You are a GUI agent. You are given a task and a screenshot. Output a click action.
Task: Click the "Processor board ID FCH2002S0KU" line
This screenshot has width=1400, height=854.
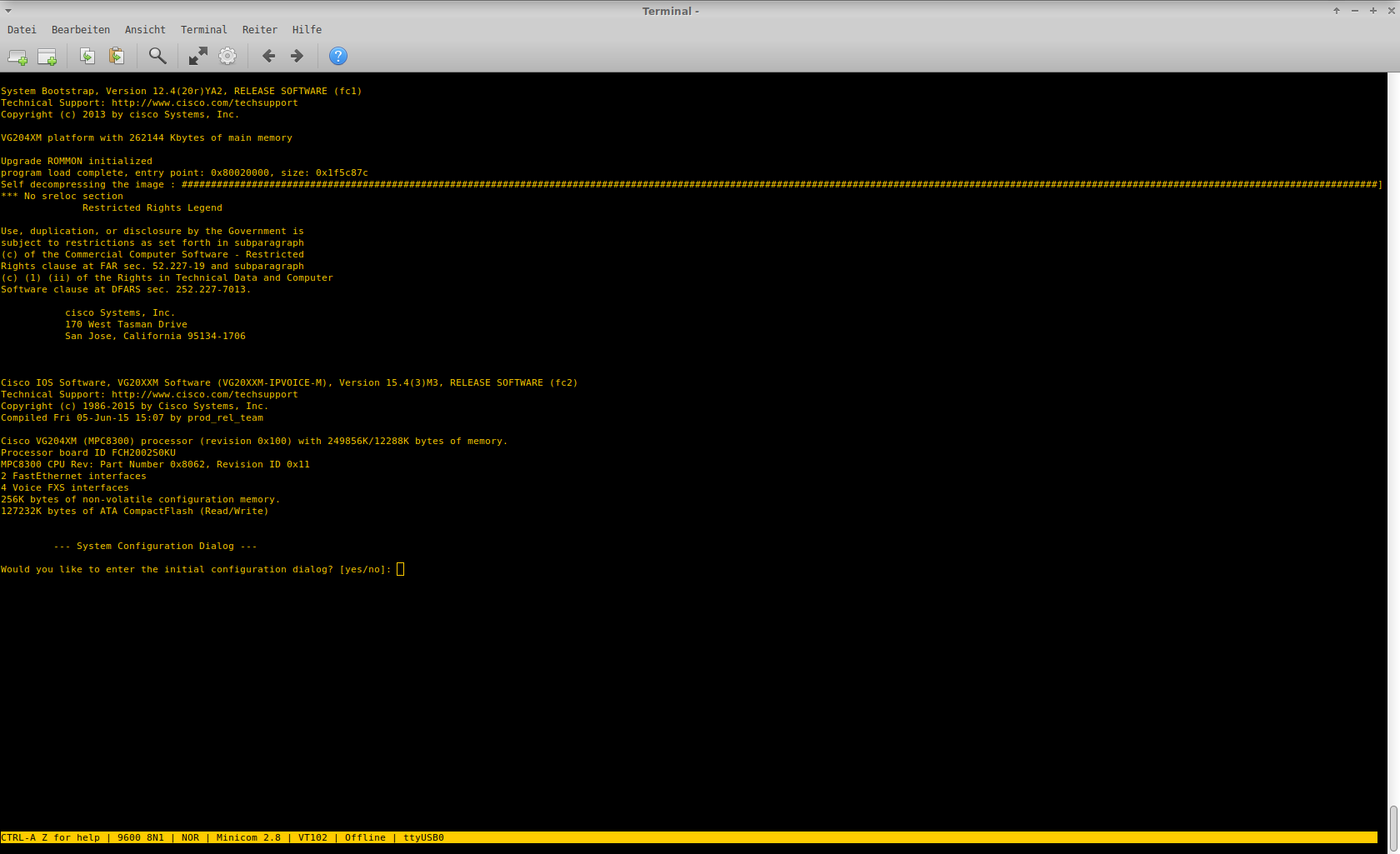click(x=88, y=453)
